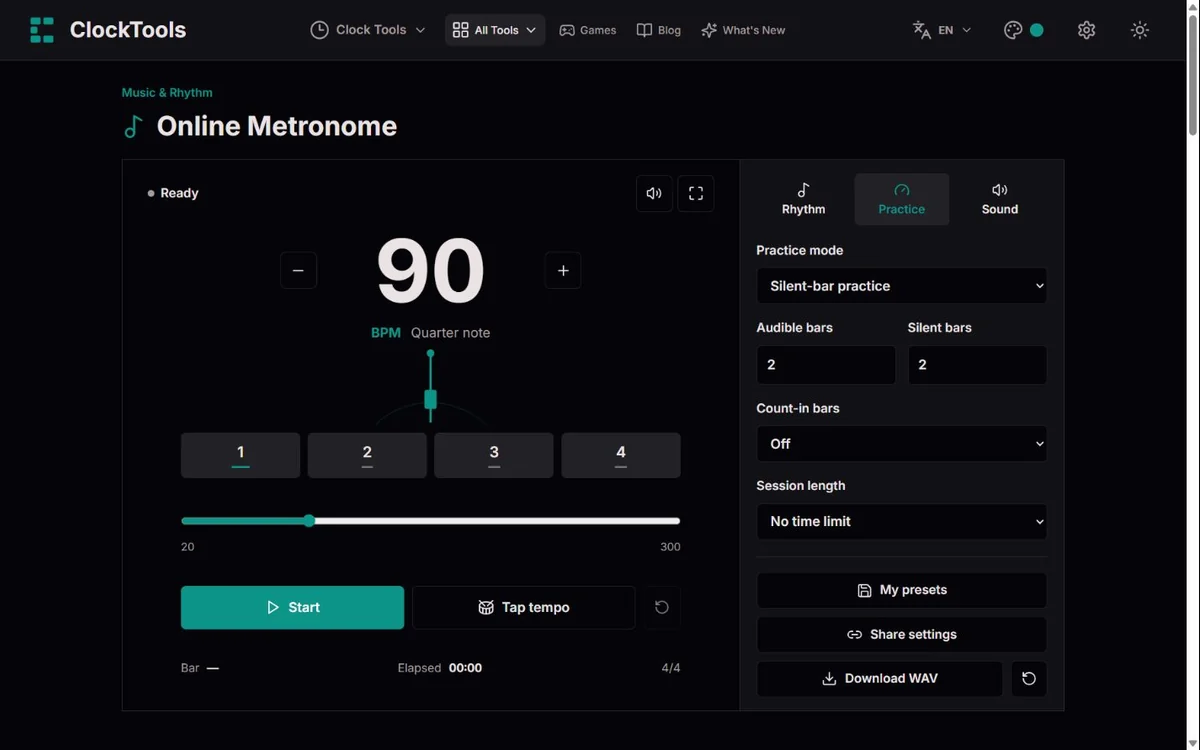1200x750 pixels.
Task: Click the Elapsed 00:00 readout
Action: pos(440,668)
